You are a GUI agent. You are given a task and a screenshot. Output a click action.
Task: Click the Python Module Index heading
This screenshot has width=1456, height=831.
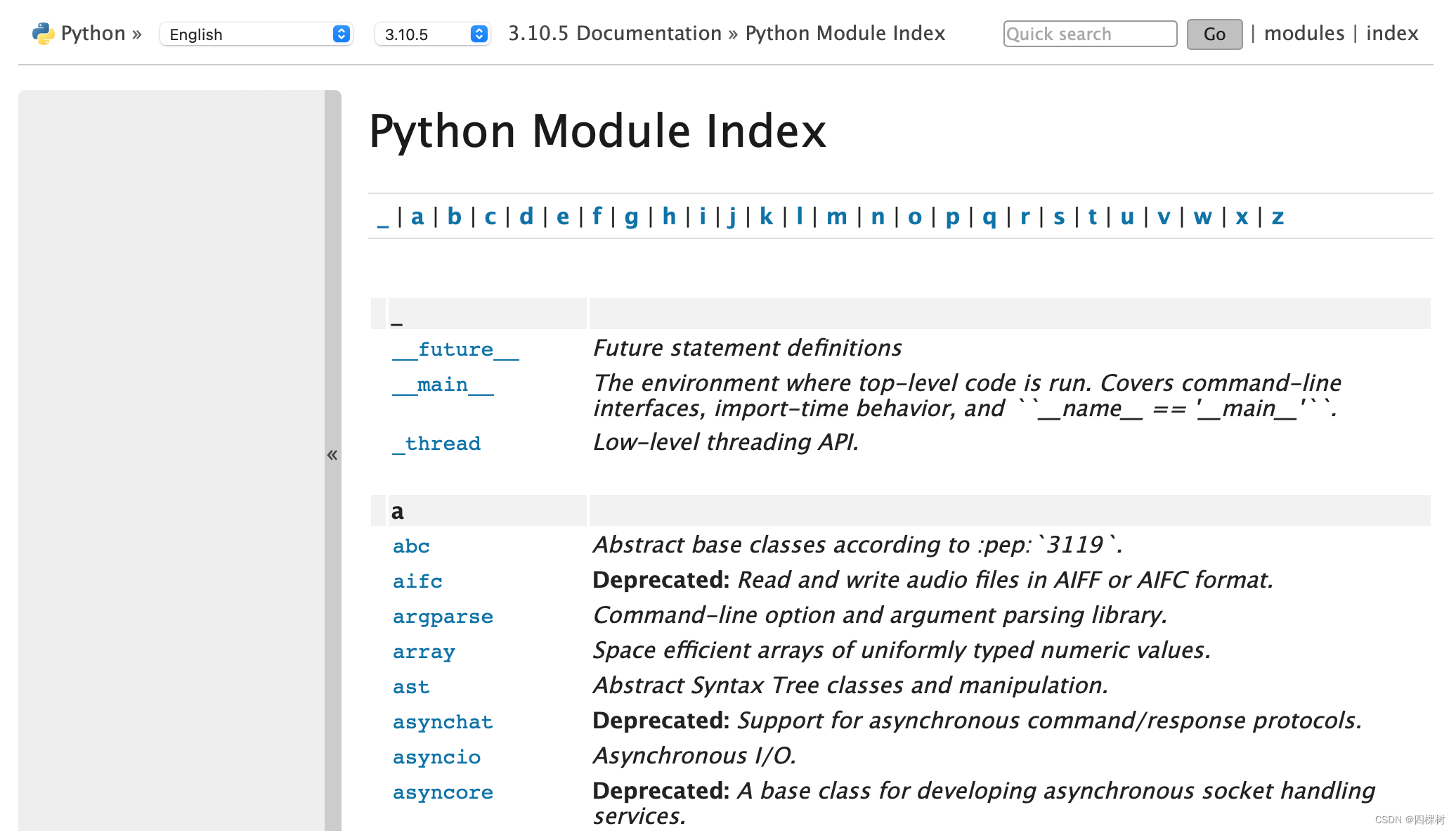(x=597, y=131)
